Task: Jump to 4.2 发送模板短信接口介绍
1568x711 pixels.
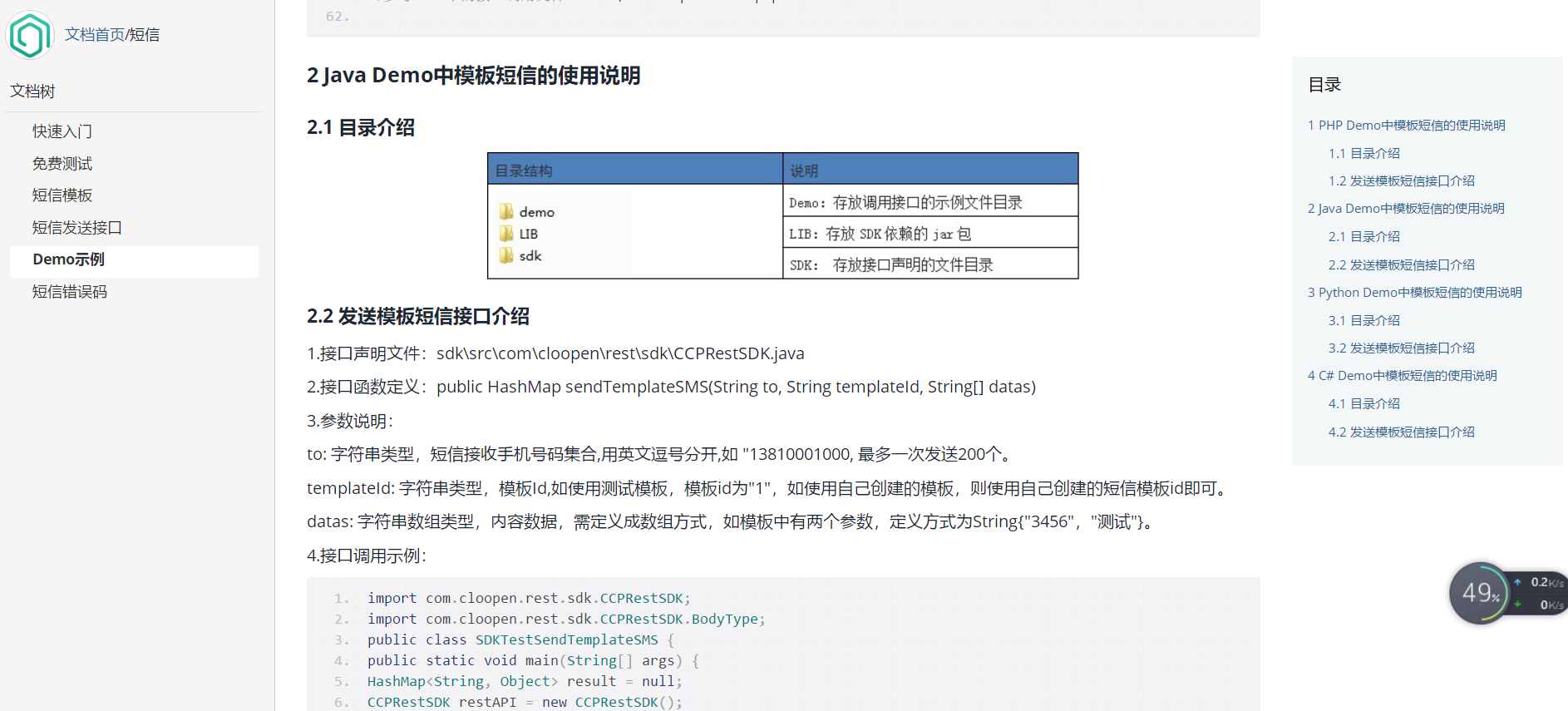Action: coord(1401,432)
